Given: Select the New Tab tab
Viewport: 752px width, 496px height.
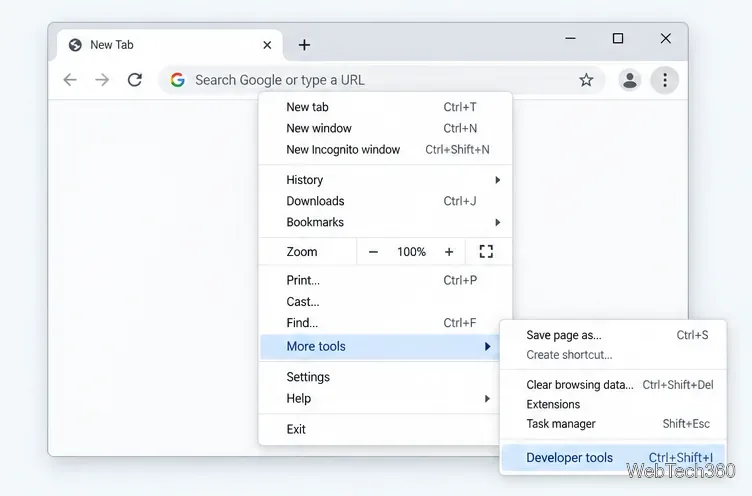Looking at the screenshot, I should pos(170,45).
